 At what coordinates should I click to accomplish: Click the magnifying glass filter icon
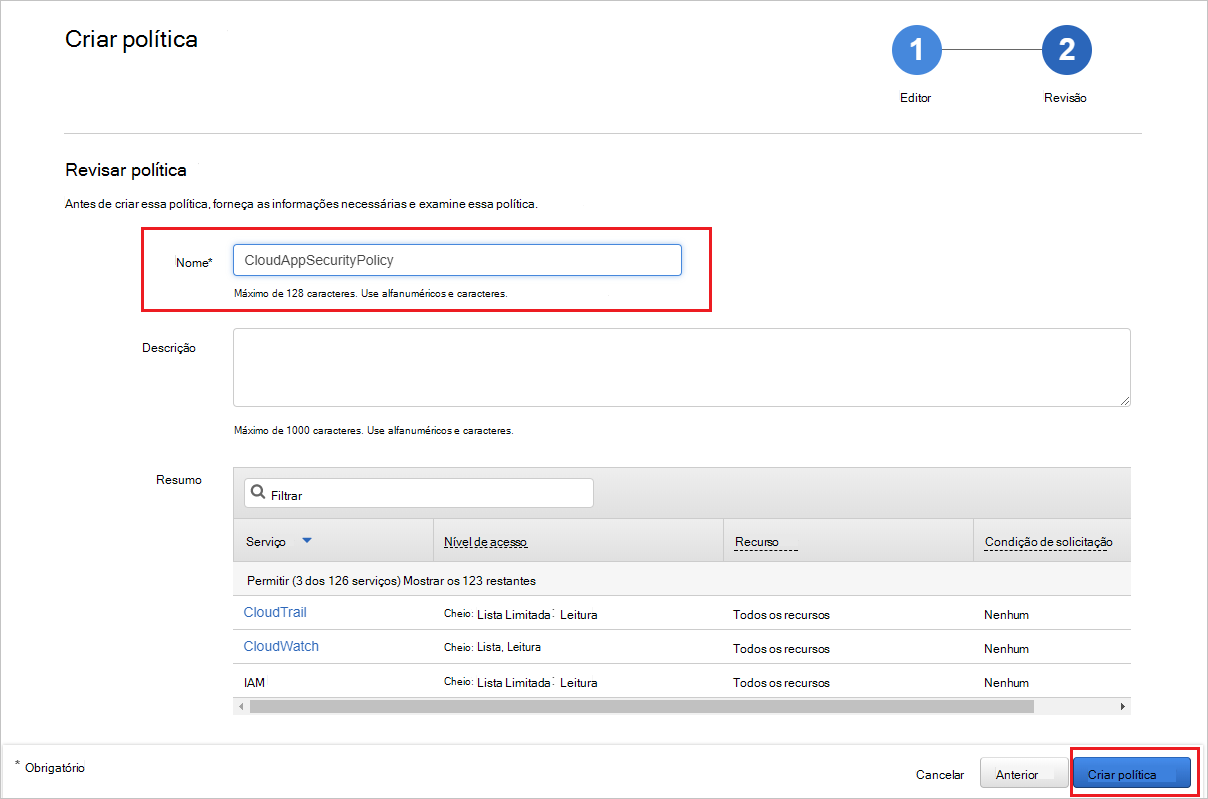[x=258, y=493]
